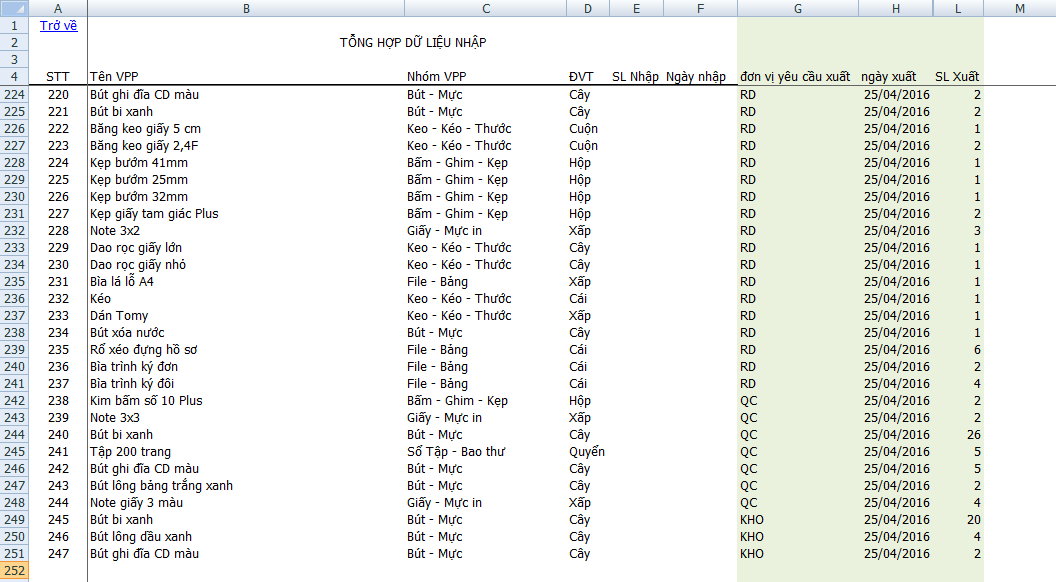Viewport: 1056px width, 582px height.
Task: Select the "Sổ Tập - Bao thư" cell
Action: tap(455, 452)
